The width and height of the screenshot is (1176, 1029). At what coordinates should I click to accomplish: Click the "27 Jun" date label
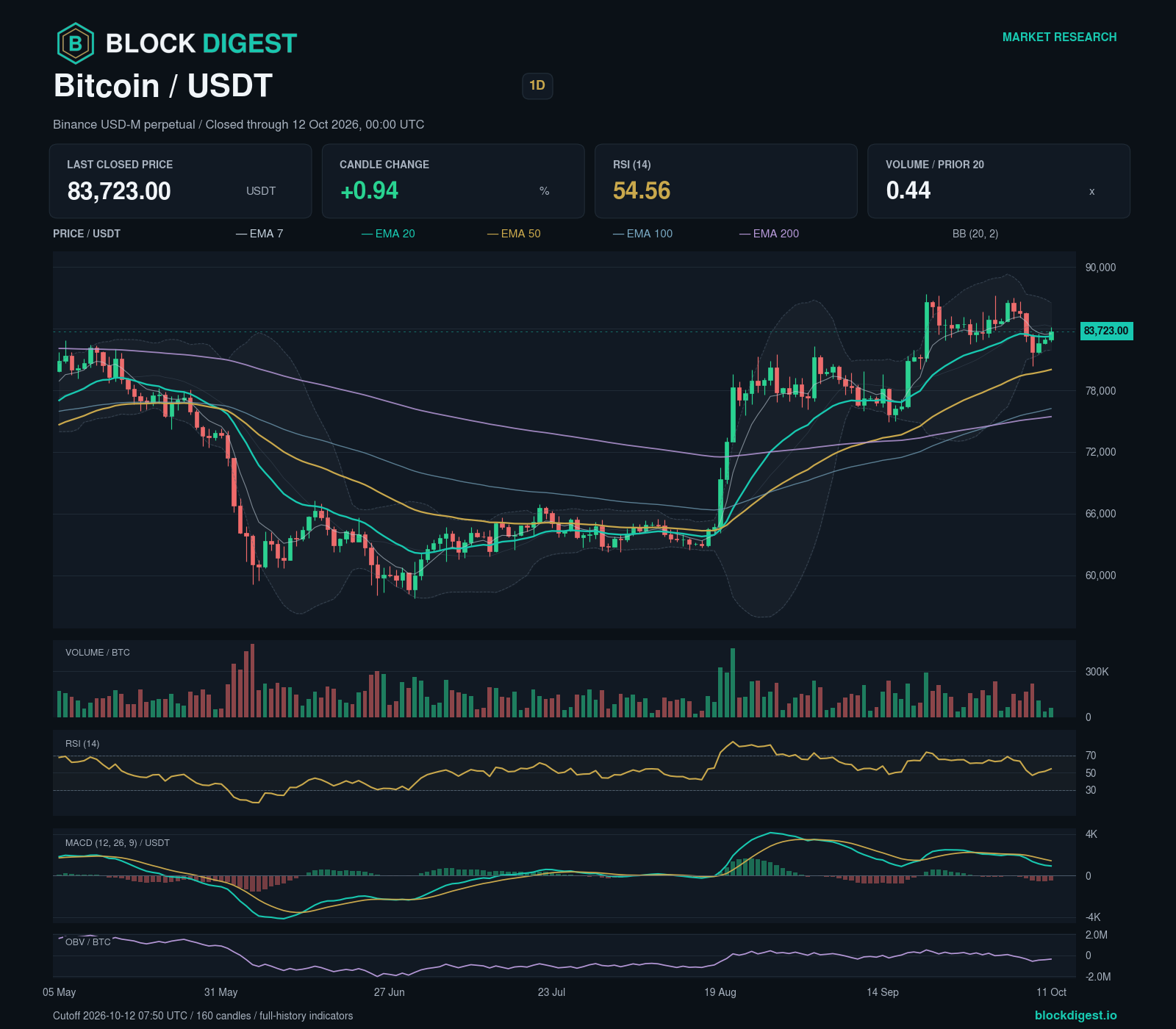tap(390, 992)
